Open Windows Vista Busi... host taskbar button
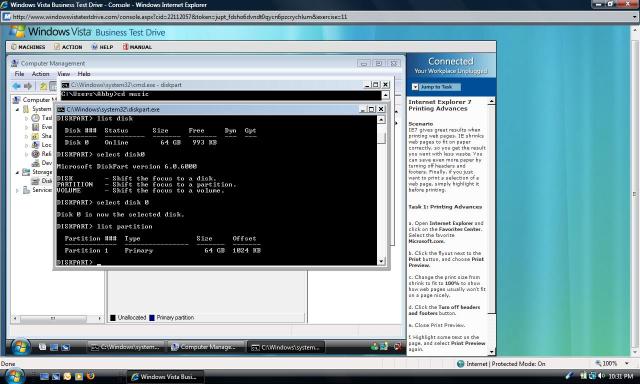 pos(165,377)
